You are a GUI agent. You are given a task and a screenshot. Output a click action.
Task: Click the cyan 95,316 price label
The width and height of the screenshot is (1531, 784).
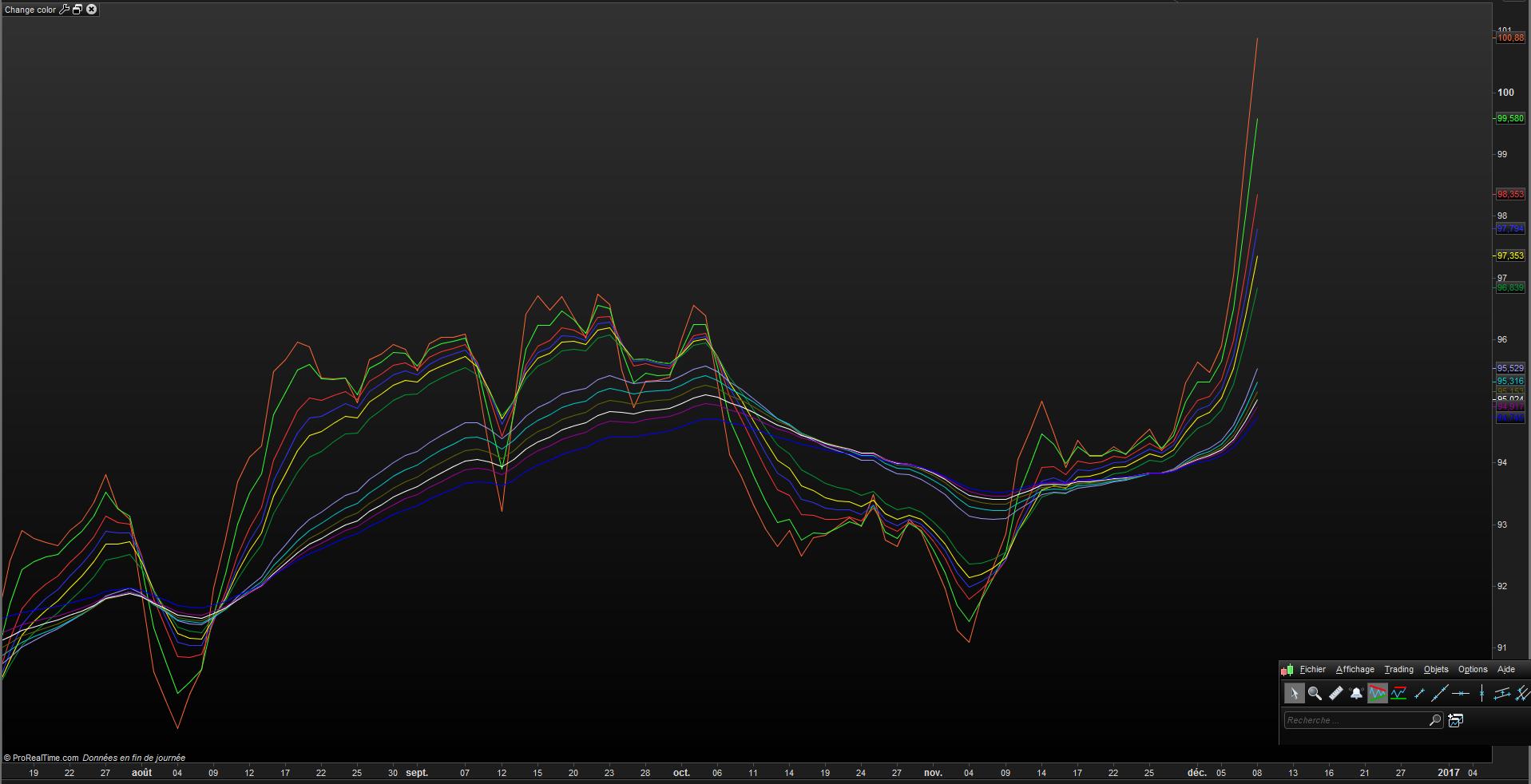click(x=1509, y=381)
